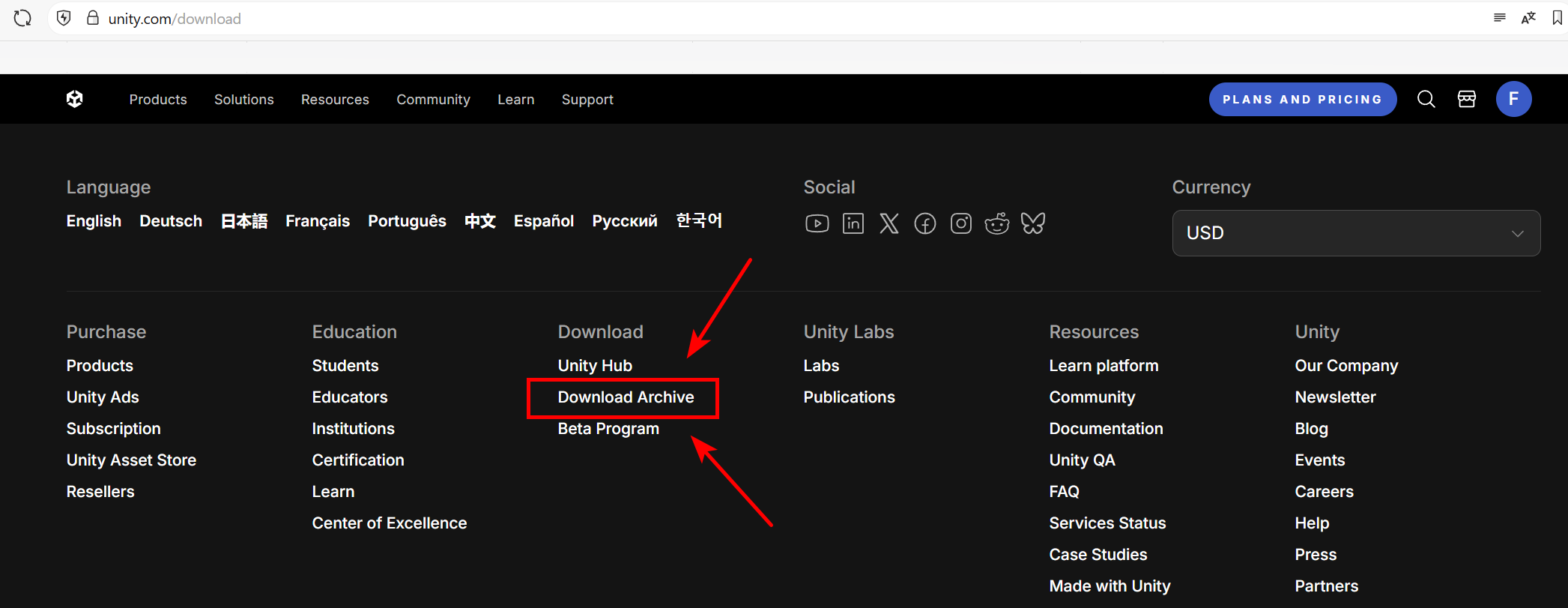Open the user profile avatar F
This screenshot has width=1568, height=608.
pyautogui.click(x=1513, y=99)
